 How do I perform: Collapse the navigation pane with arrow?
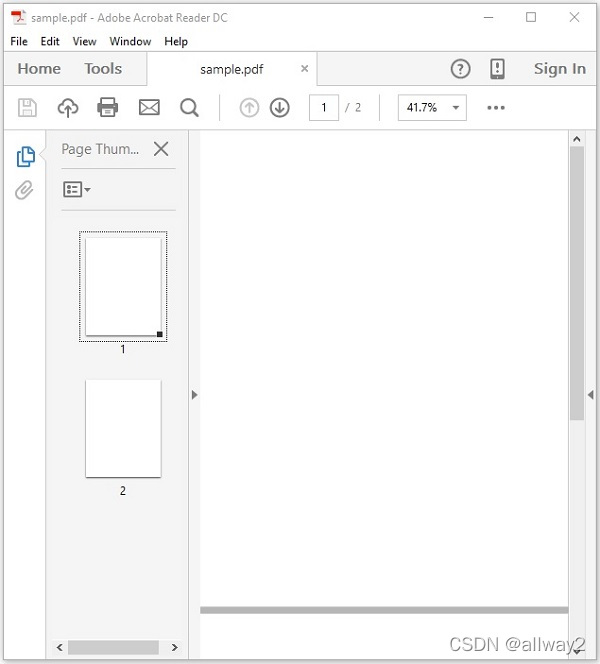point(194,395)
